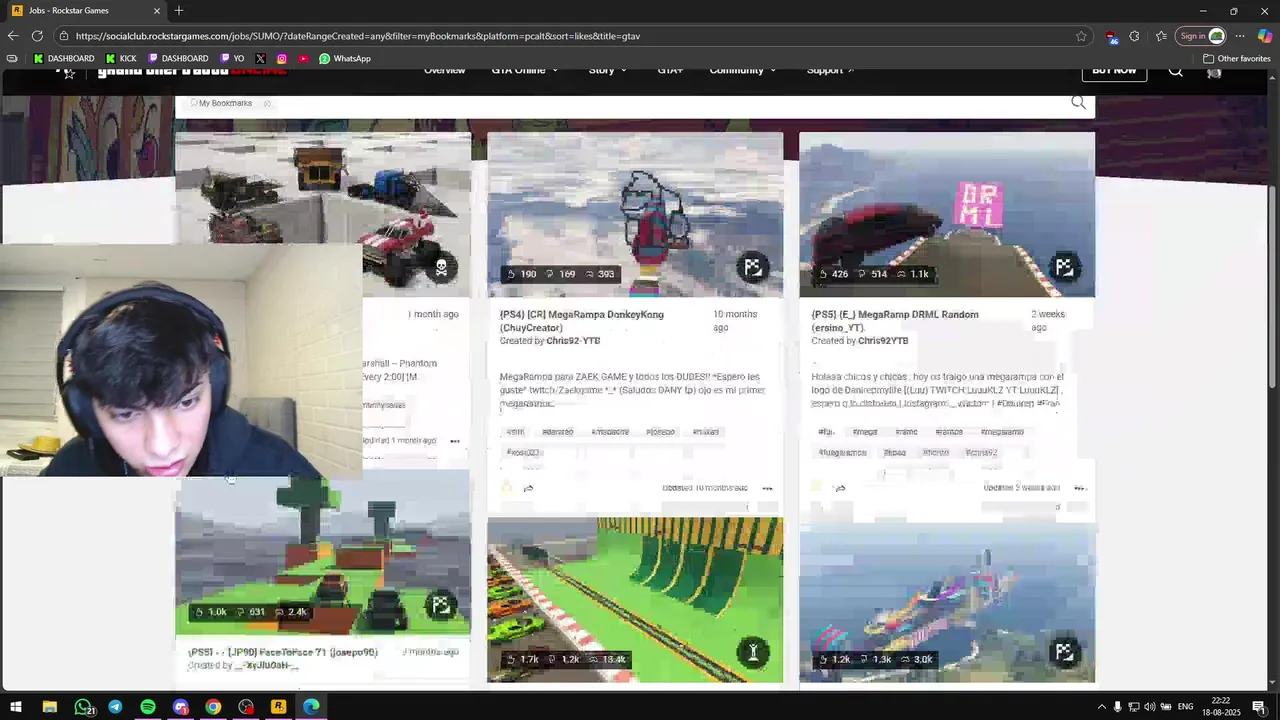This screenshot has height=720, width=1280.
Task: Open the browser favorites icon
Action: [x=1161, y=36]
